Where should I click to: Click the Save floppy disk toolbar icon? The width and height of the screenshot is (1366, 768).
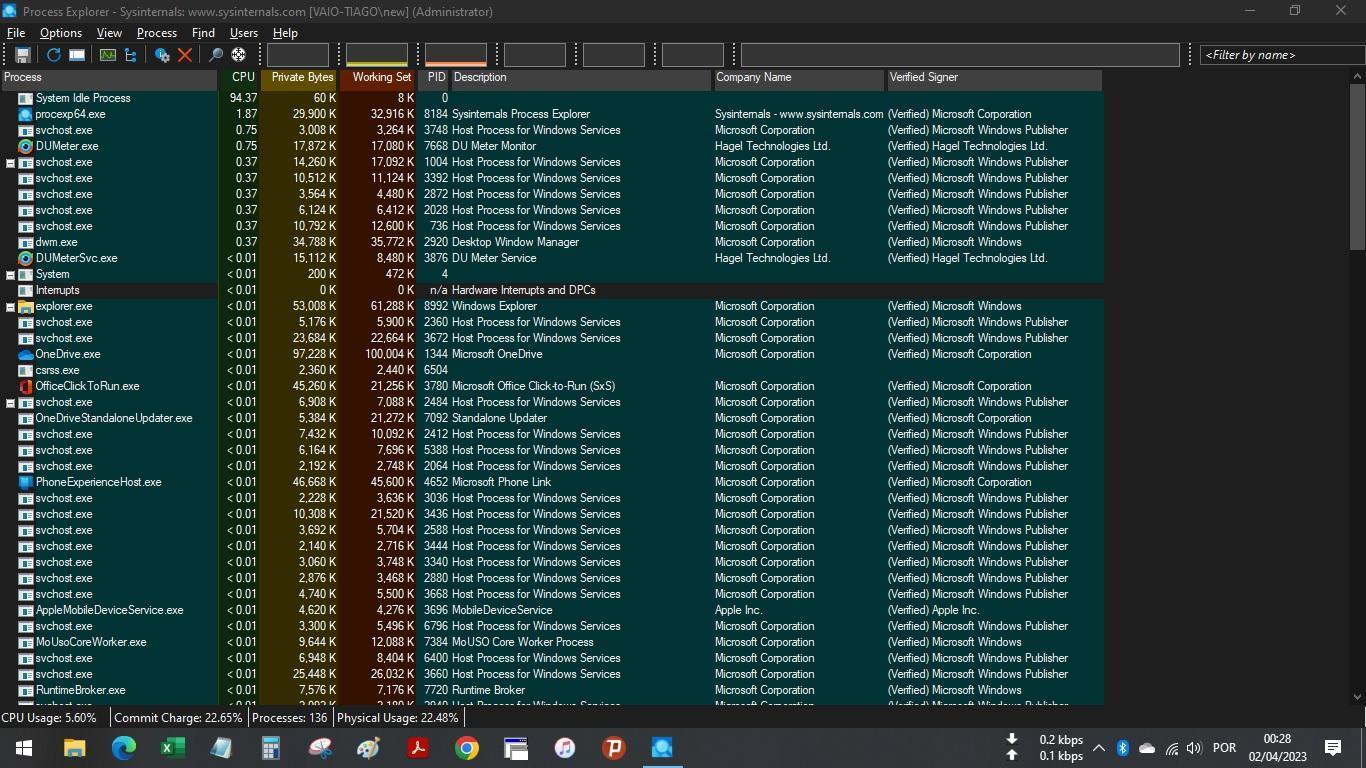pyautogui.click(x=22, y=55)
